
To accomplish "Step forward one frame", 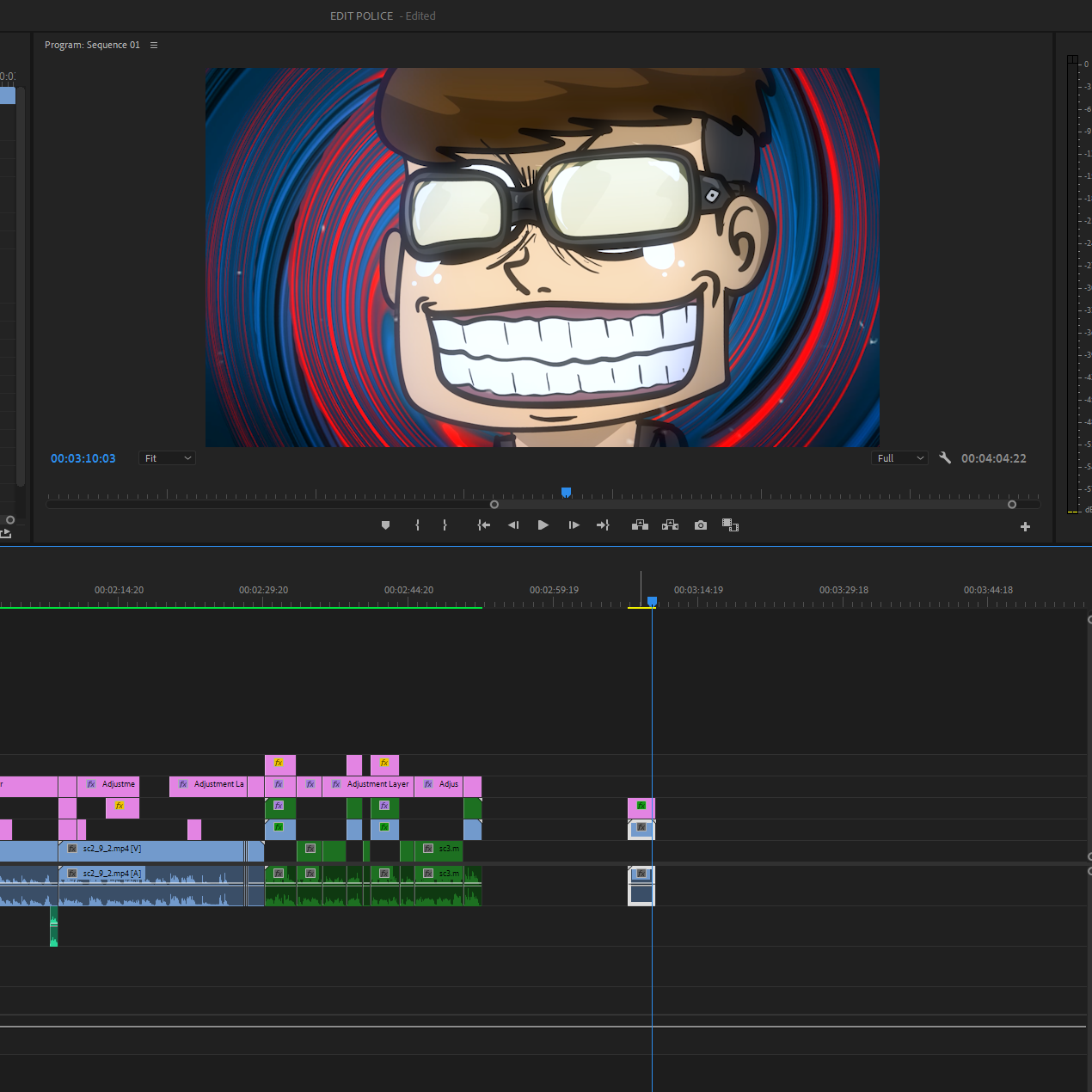I will [x=574, y=525].
